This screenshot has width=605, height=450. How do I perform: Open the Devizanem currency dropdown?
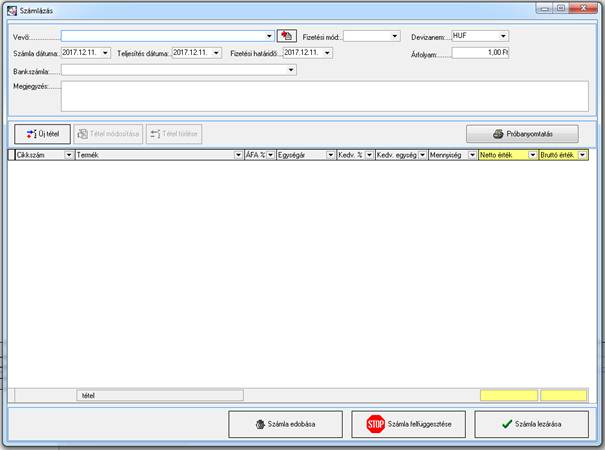(503, 35)
